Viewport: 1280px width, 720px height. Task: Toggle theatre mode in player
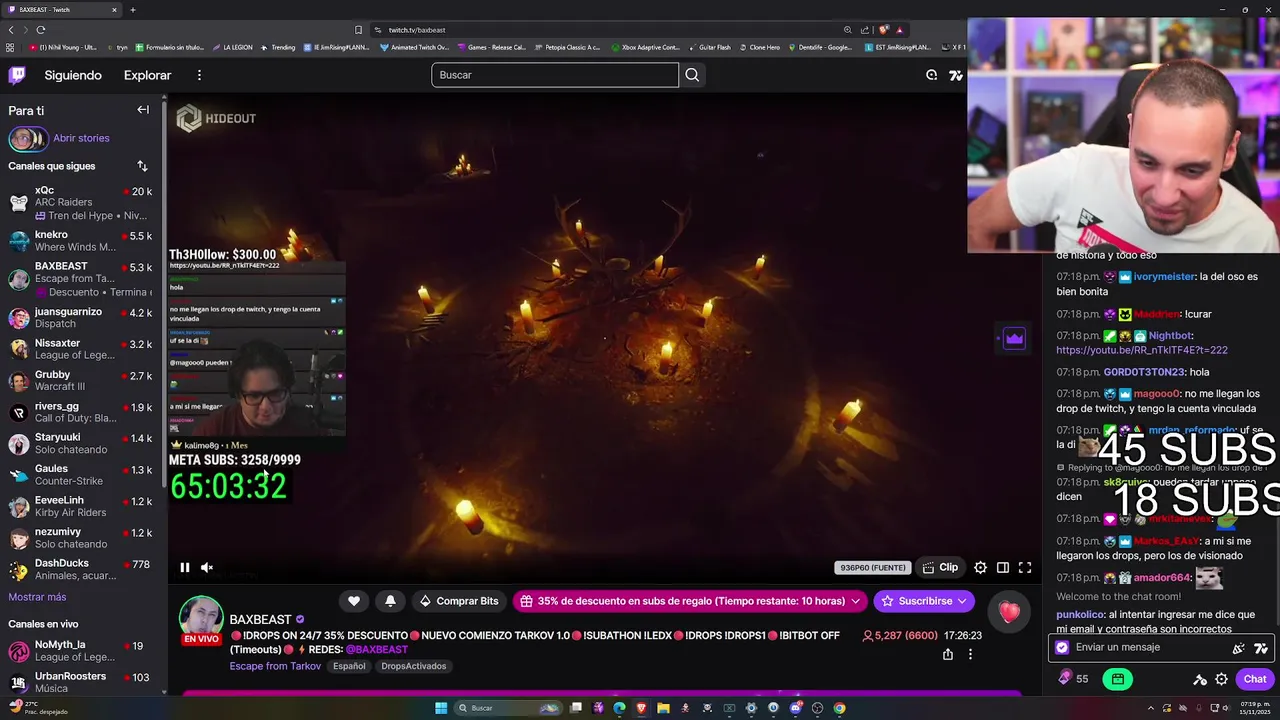tap(1003, 568)
